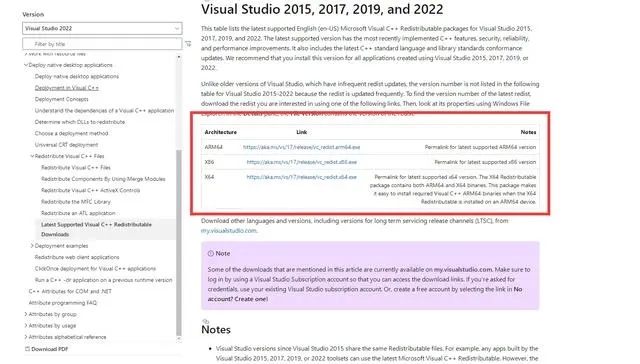Image resolution: width=640 pixels, height=364 pixels.
Task: Expand the Attributes by usage node
Action: 26,326
